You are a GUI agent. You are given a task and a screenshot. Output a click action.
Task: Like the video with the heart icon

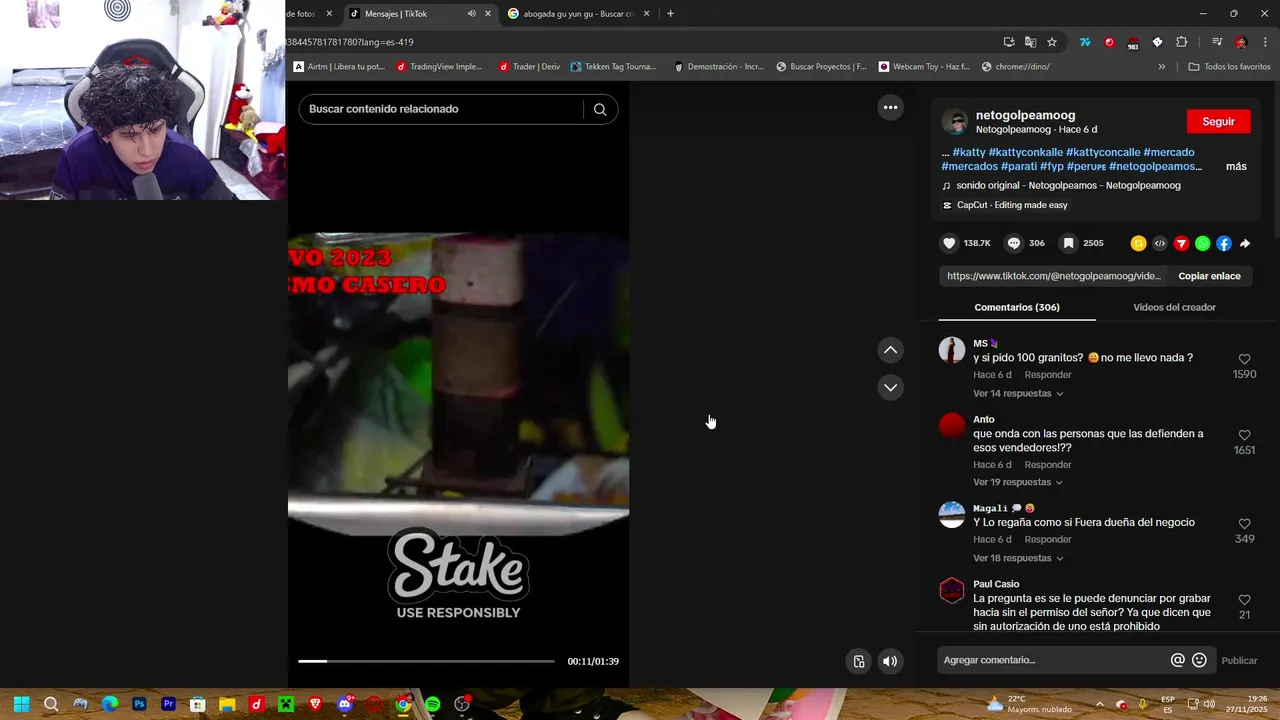point(949,243)
